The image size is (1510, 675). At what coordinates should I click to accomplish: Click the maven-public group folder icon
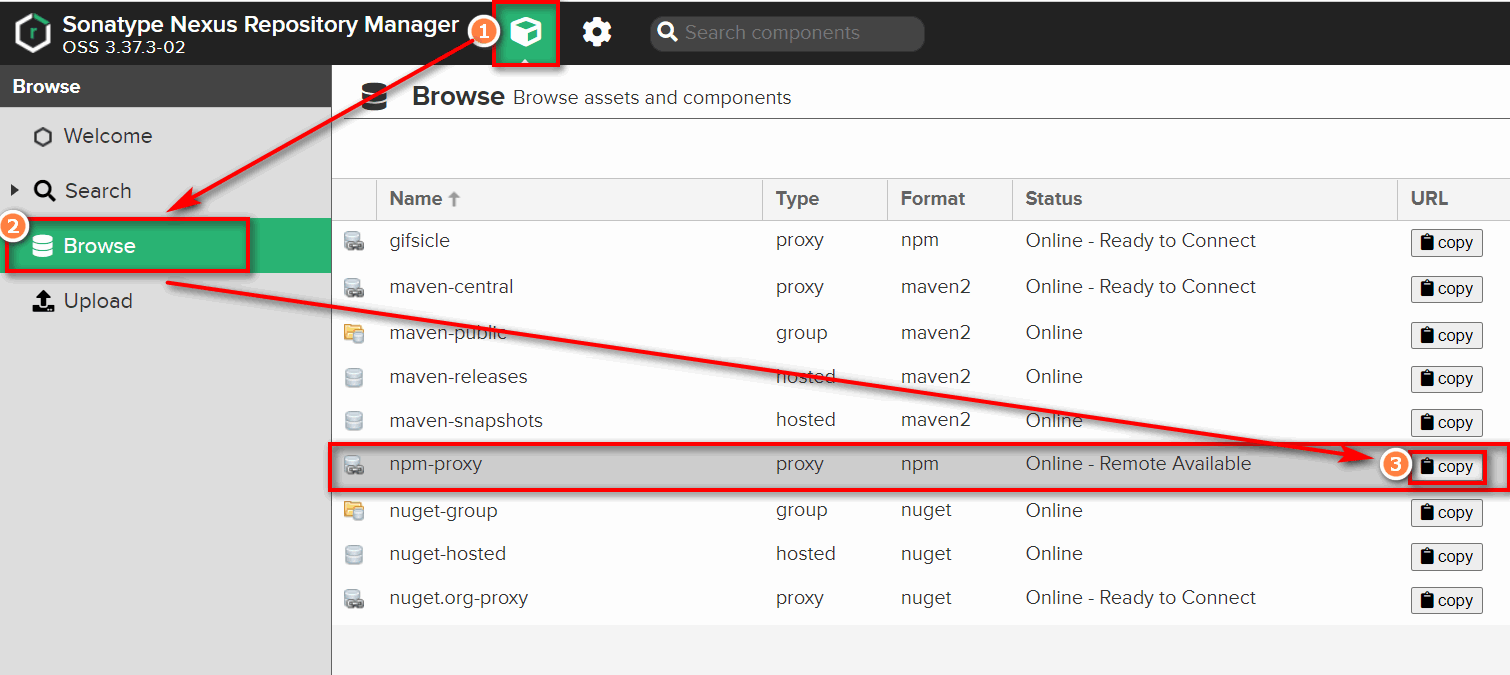354,333
